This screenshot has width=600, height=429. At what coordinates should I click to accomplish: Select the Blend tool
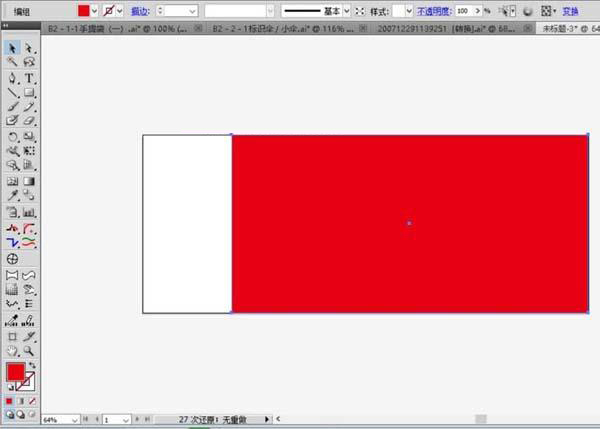tap(29, 195)
